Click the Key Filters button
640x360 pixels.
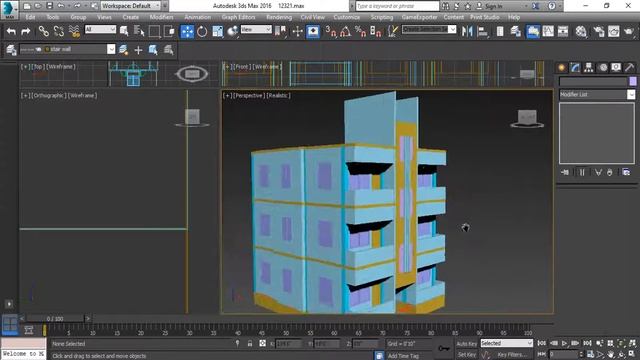click(513, 354)
